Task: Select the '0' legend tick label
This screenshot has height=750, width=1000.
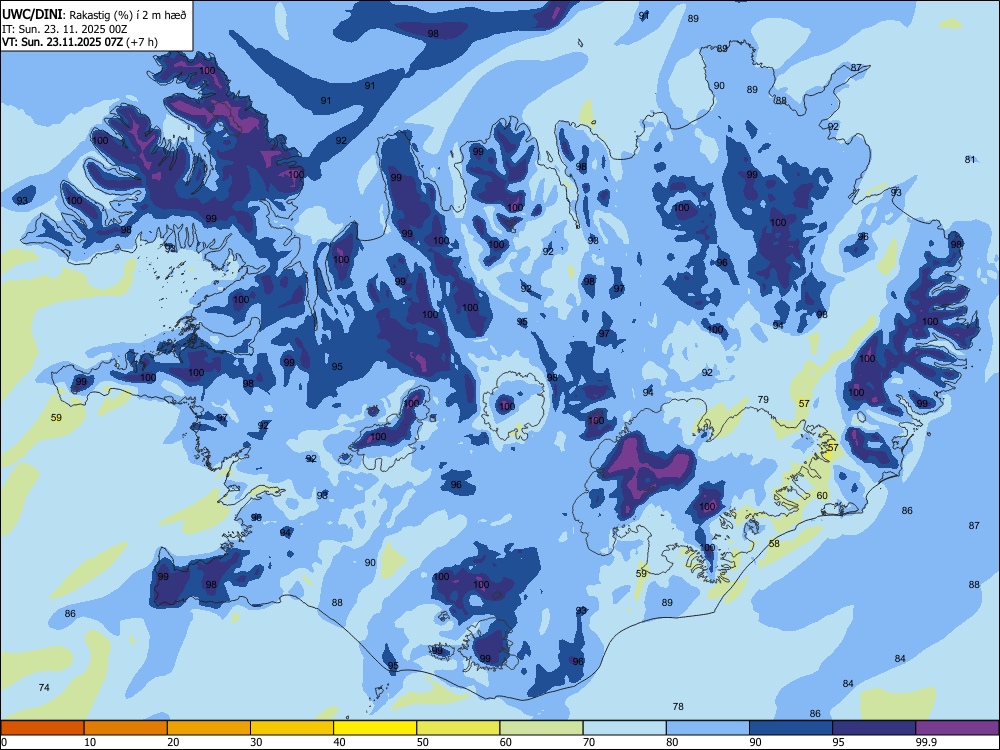Action: tap(4, 742)
